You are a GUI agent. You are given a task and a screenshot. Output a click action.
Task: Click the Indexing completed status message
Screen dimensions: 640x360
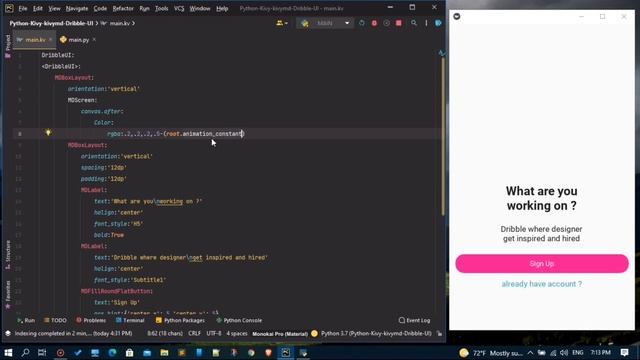pos(73,333)
